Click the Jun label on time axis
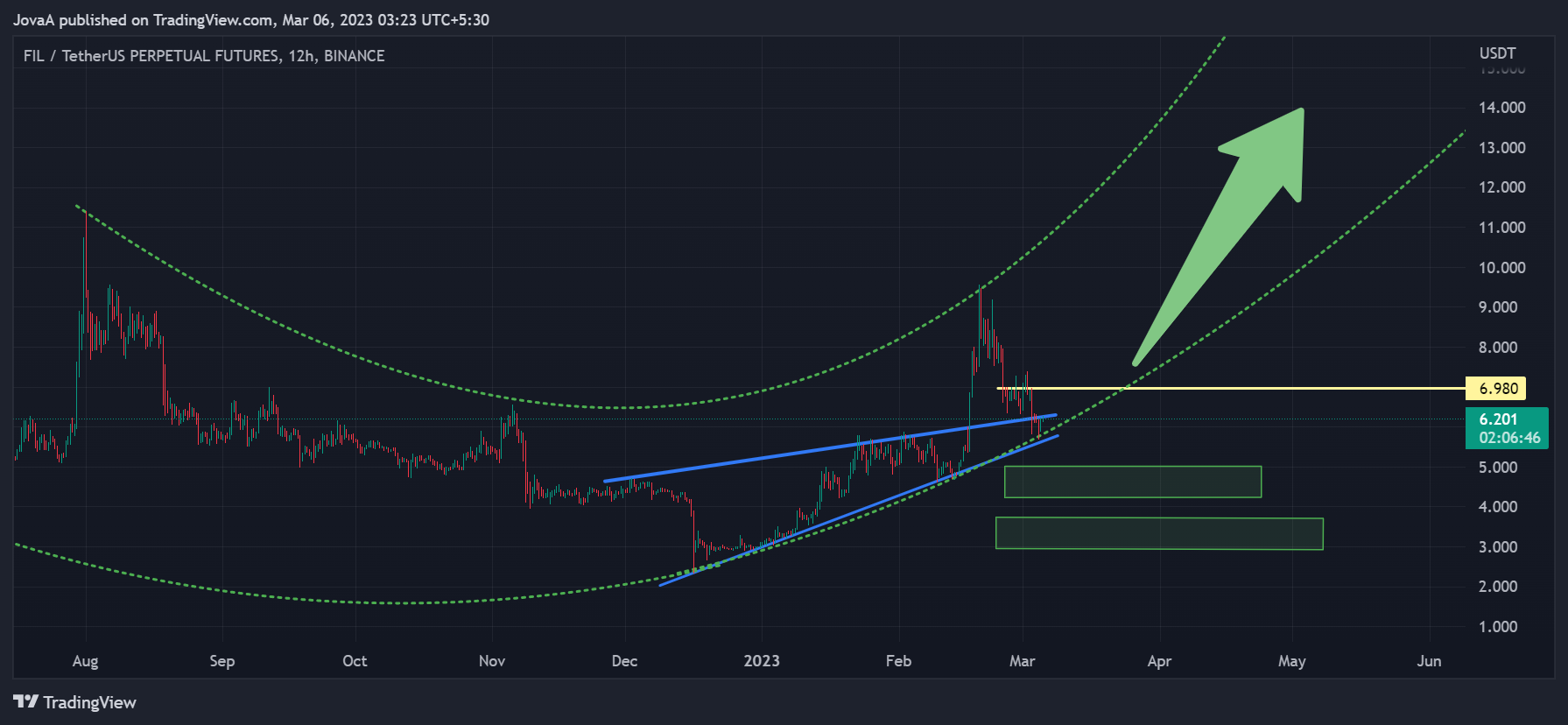Image resolution: width=1568 pixels, height=725 pixels. pos(1429,661)
